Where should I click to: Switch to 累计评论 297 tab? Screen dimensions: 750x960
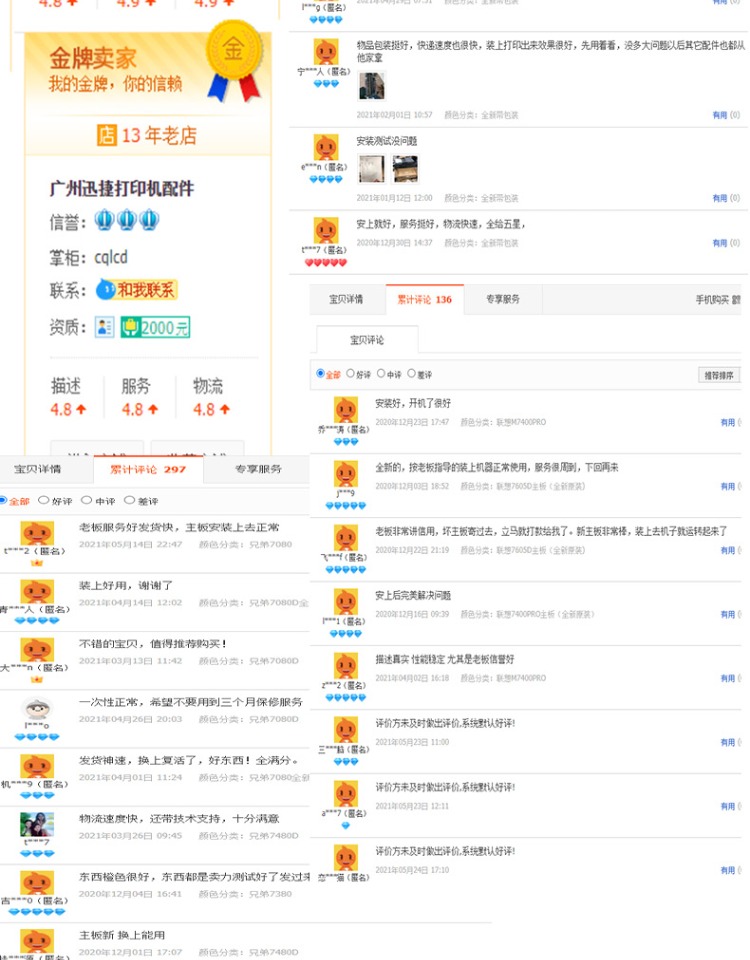point(148,470)
